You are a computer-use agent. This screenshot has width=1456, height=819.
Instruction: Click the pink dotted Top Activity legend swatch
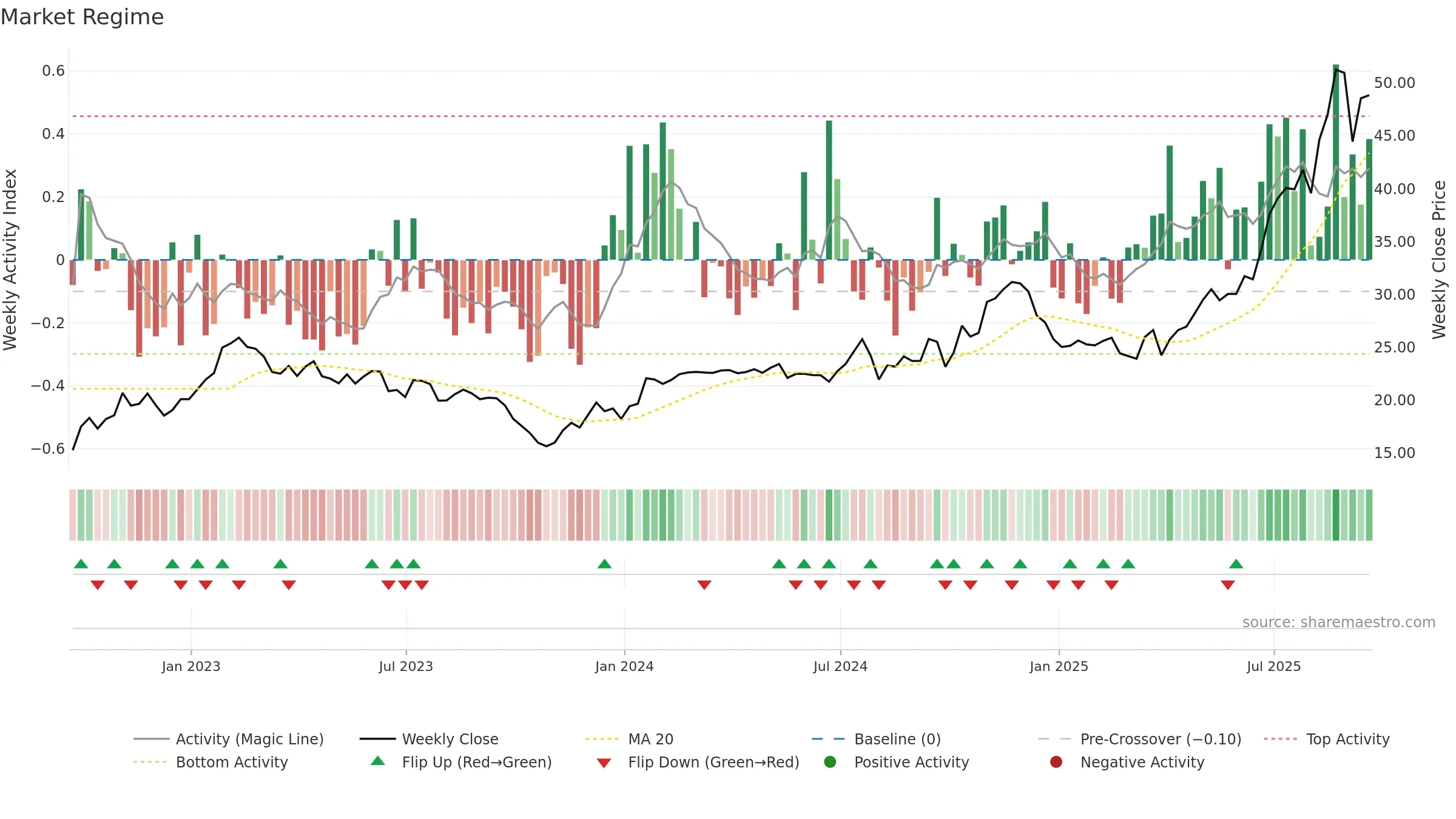(x=1281, y=739)
